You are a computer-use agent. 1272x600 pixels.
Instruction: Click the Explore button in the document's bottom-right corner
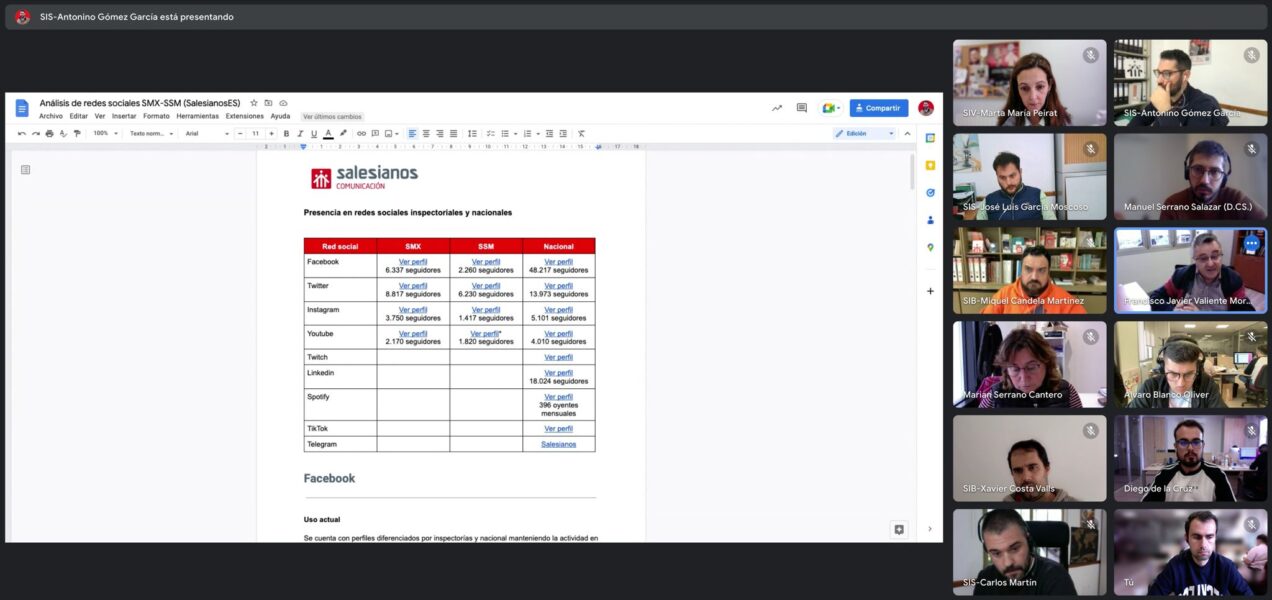pos(899,529)
